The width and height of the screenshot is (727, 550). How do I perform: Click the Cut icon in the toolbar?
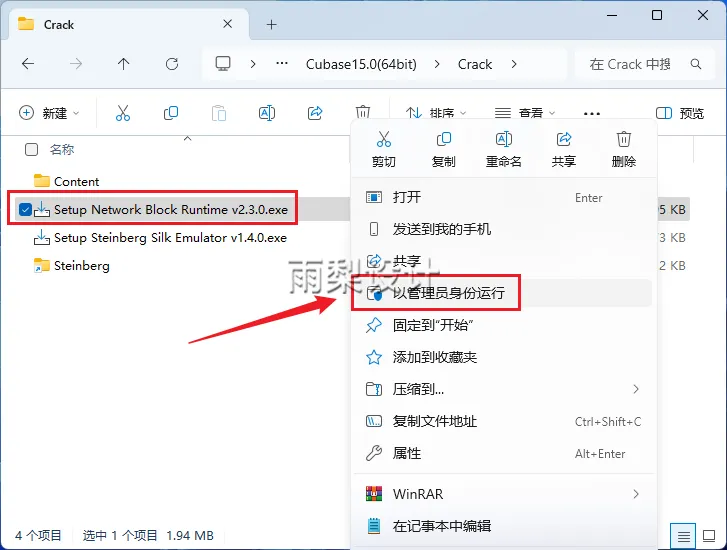coord(123,113)
